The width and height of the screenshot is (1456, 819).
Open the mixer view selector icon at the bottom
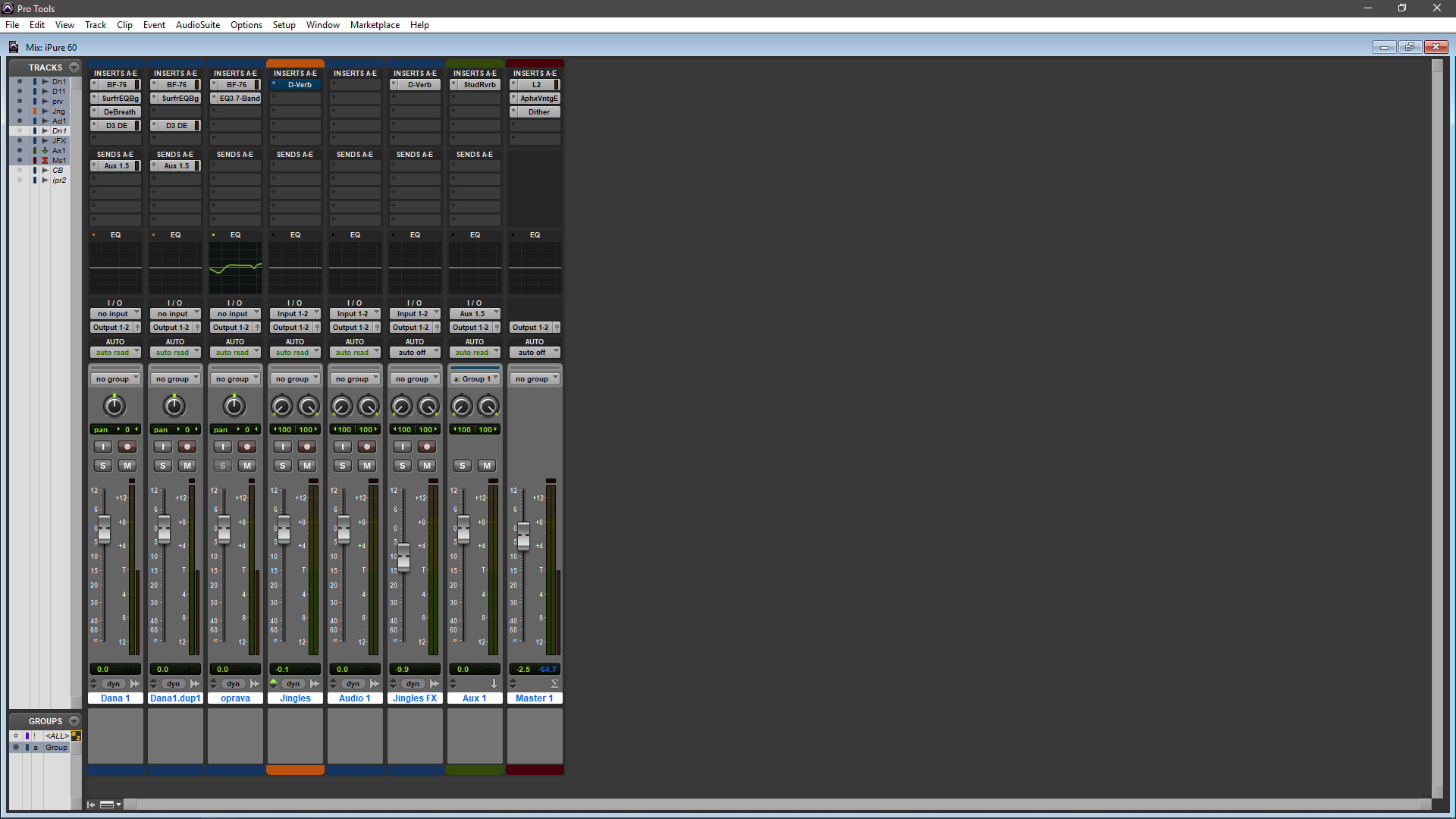(x=110, y=805)
